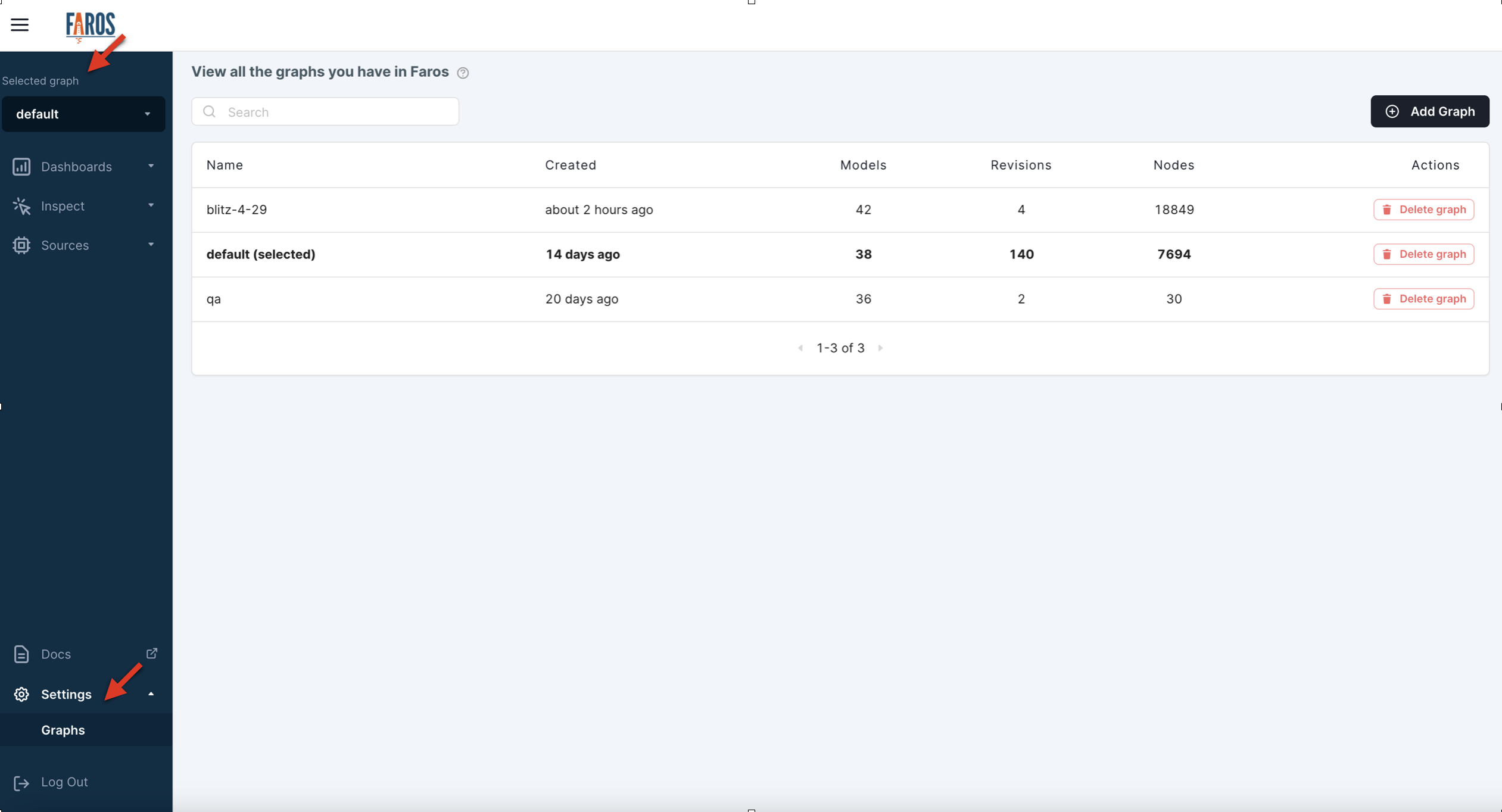Open the Dashboards bar-chart icon

(x=21, y=167)
